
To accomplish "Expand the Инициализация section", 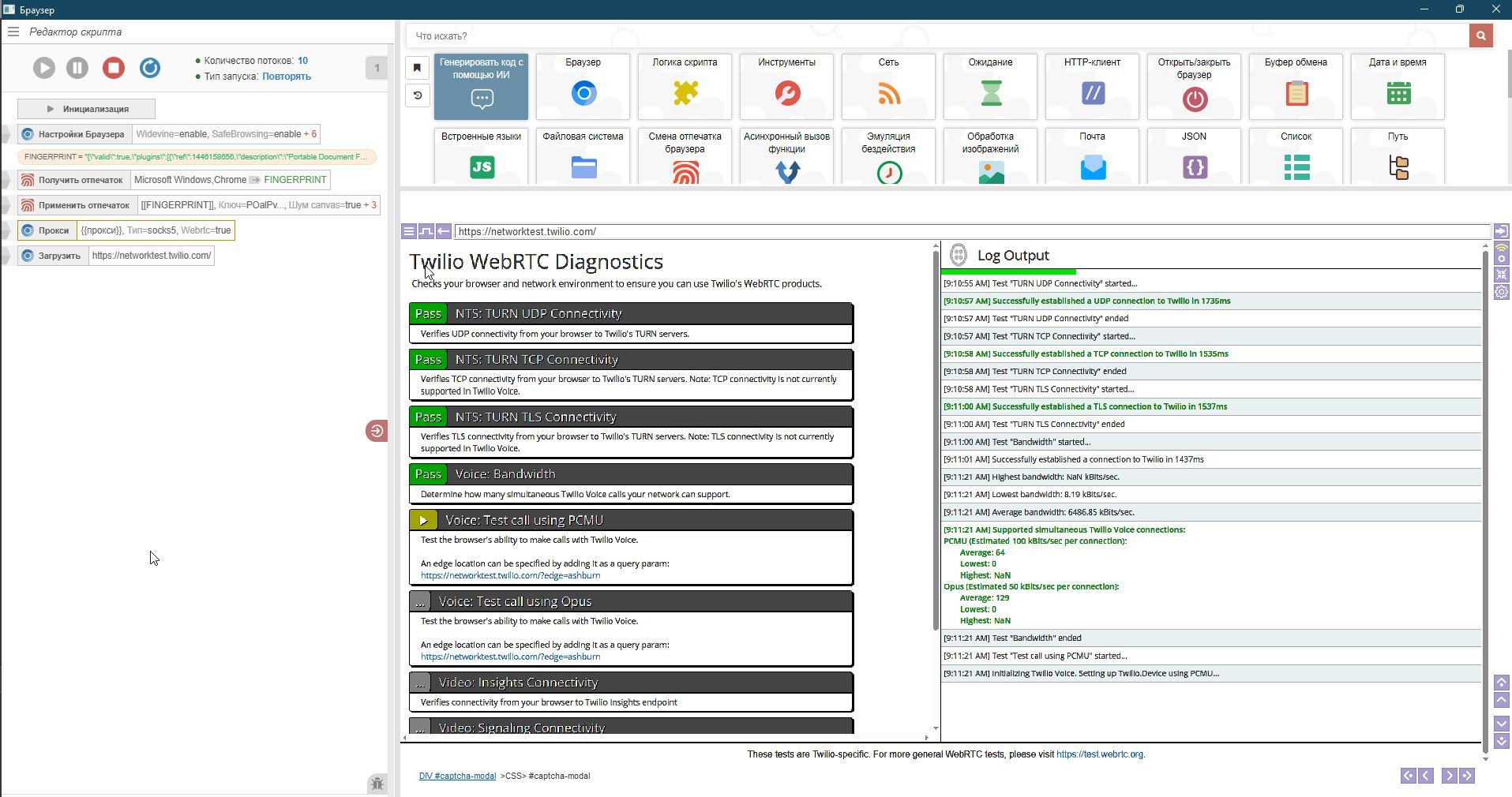I will pos(87,109).
